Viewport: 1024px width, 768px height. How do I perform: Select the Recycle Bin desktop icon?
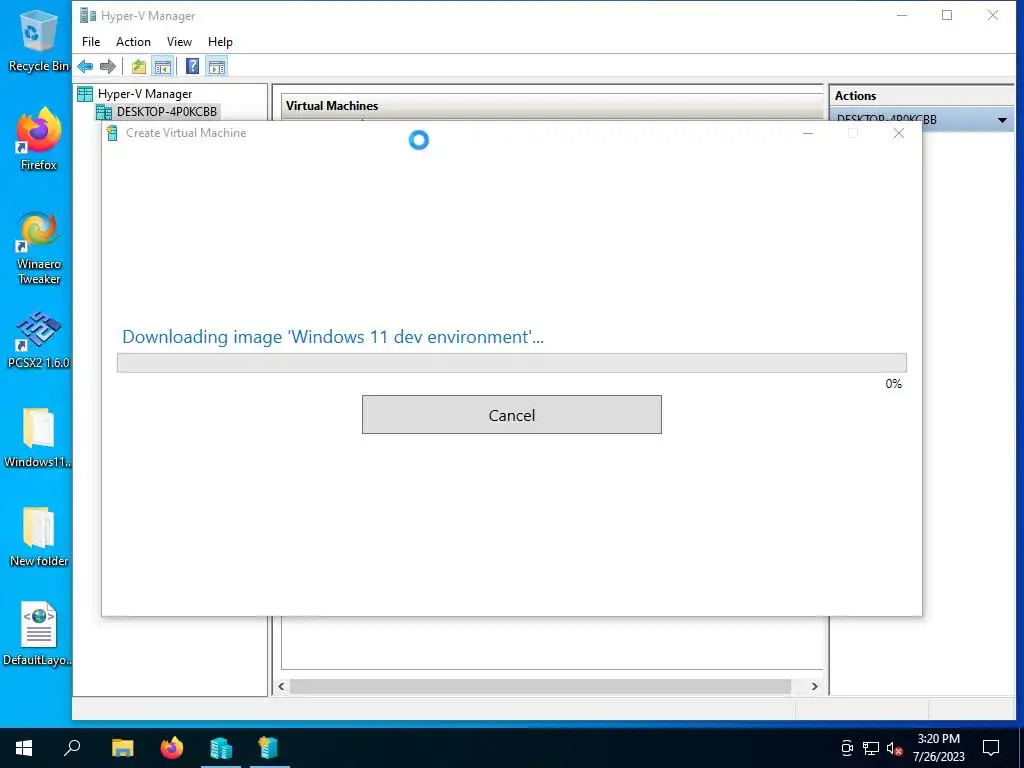38,42
